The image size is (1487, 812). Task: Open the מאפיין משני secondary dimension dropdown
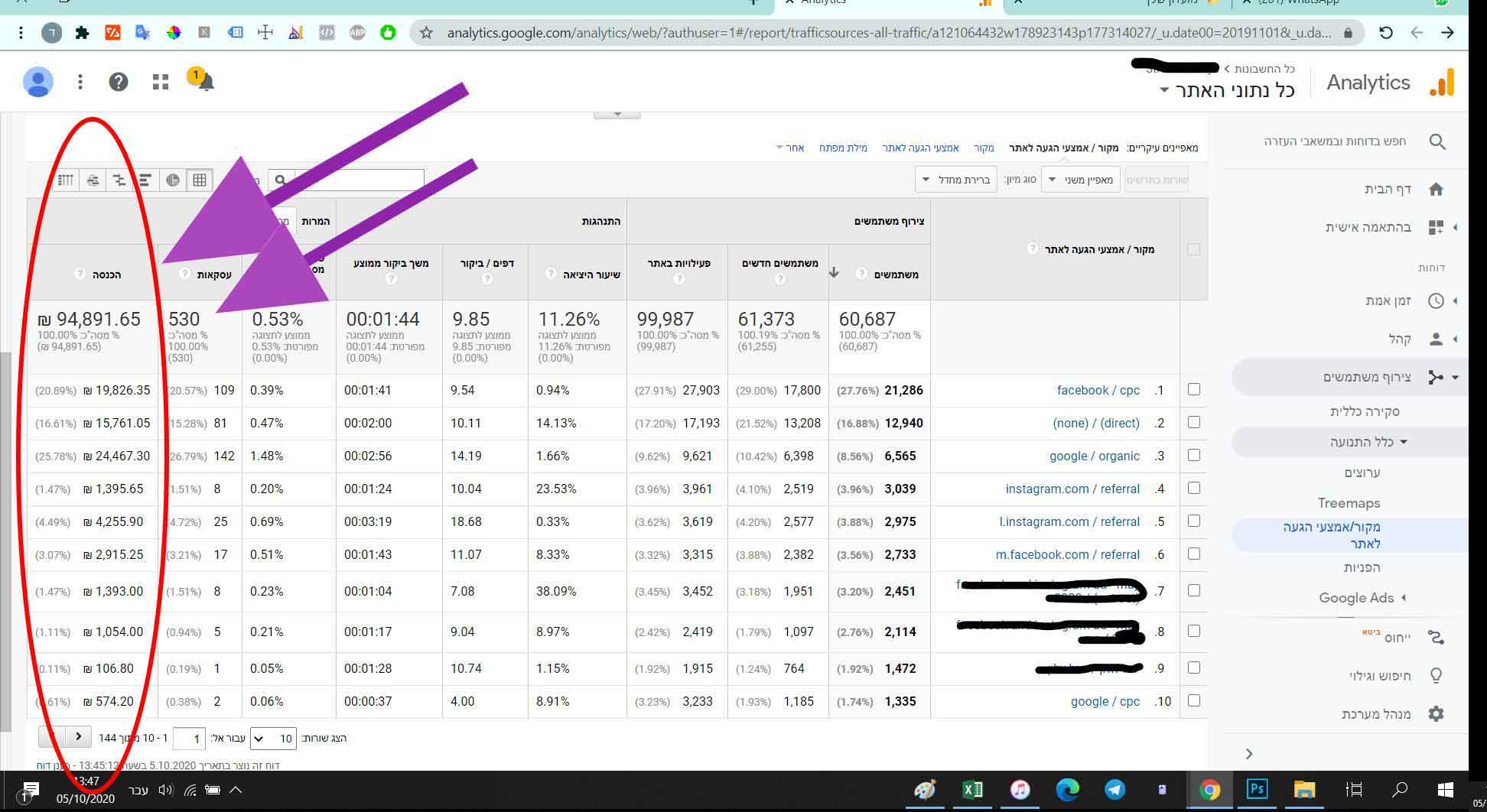click(x=1081, y=180)
